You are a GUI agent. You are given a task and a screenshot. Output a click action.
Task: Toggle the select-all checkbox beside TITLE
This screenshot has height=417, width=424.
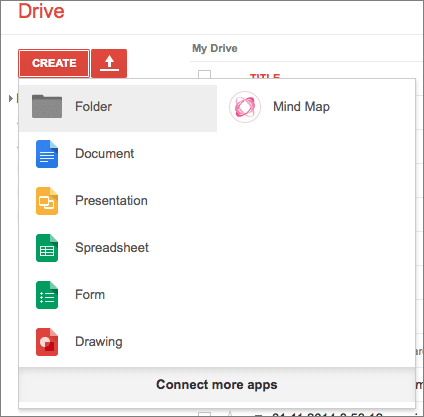click(204, 74)
